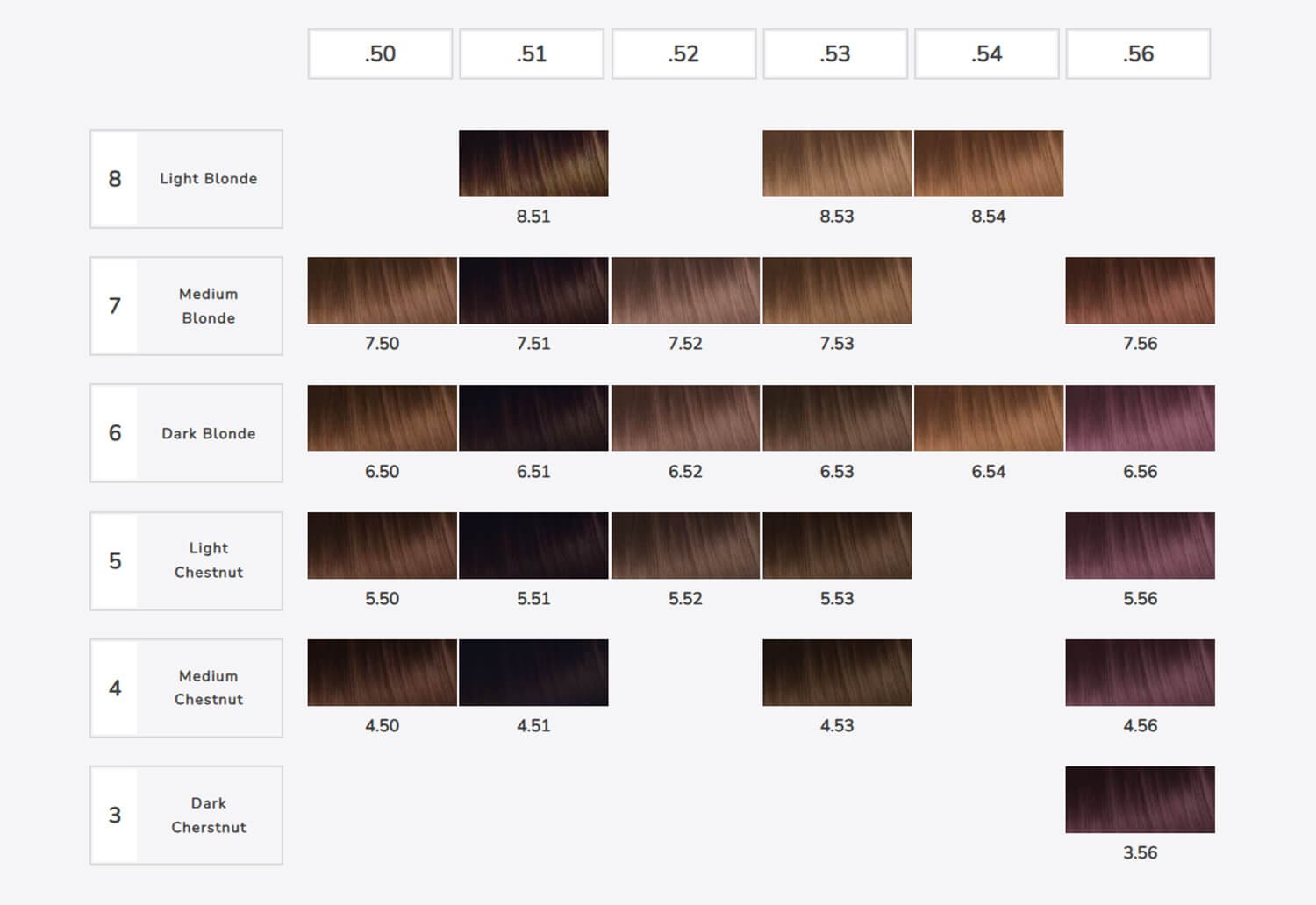Select the 4.51 dark swatch
The width and height of the screenshot is (1316, 905).
533,673
